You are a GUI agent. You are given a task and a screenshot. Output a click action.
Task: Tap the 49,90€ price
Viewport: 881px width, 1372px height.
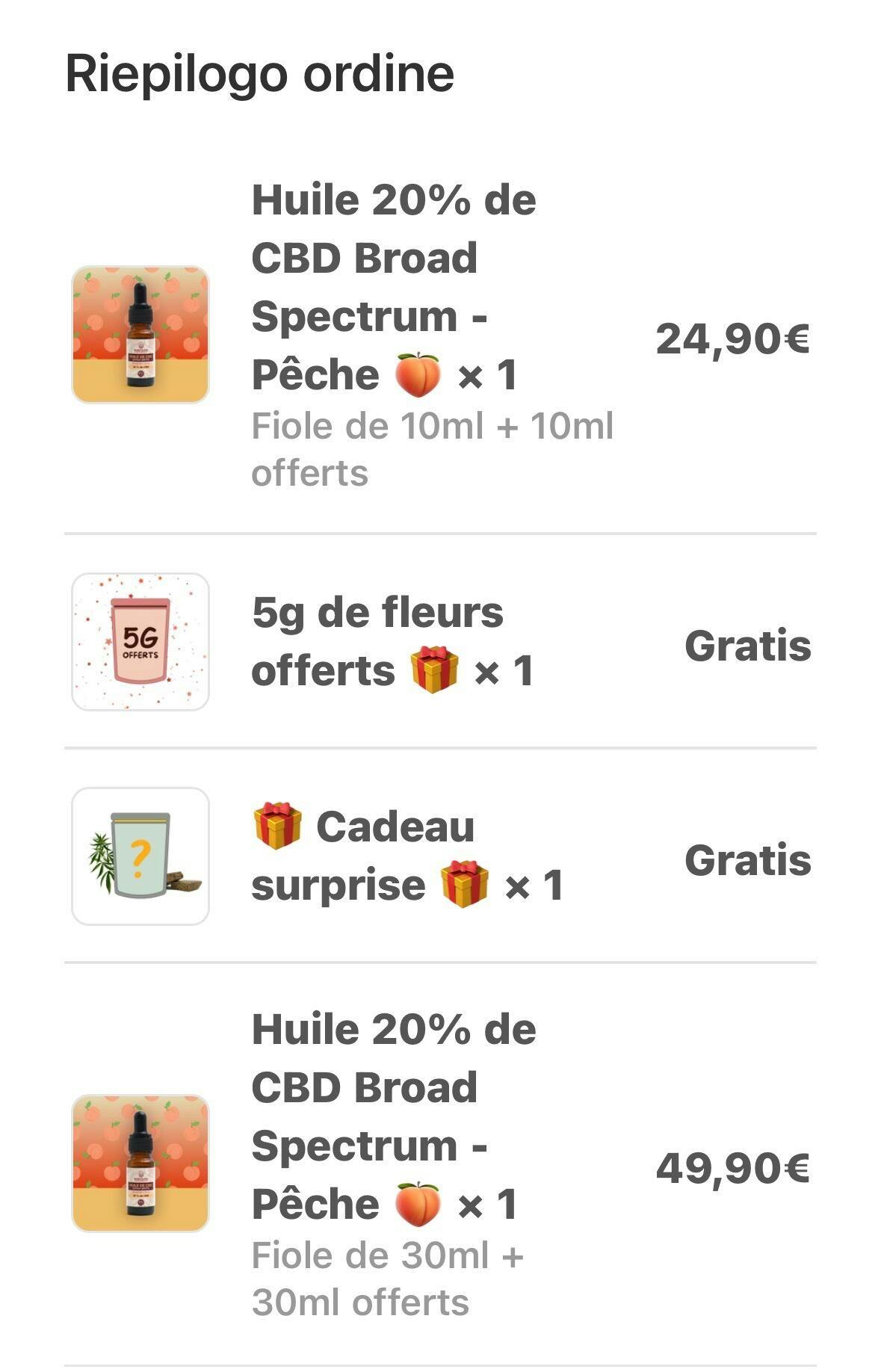tap(732, 1168)
